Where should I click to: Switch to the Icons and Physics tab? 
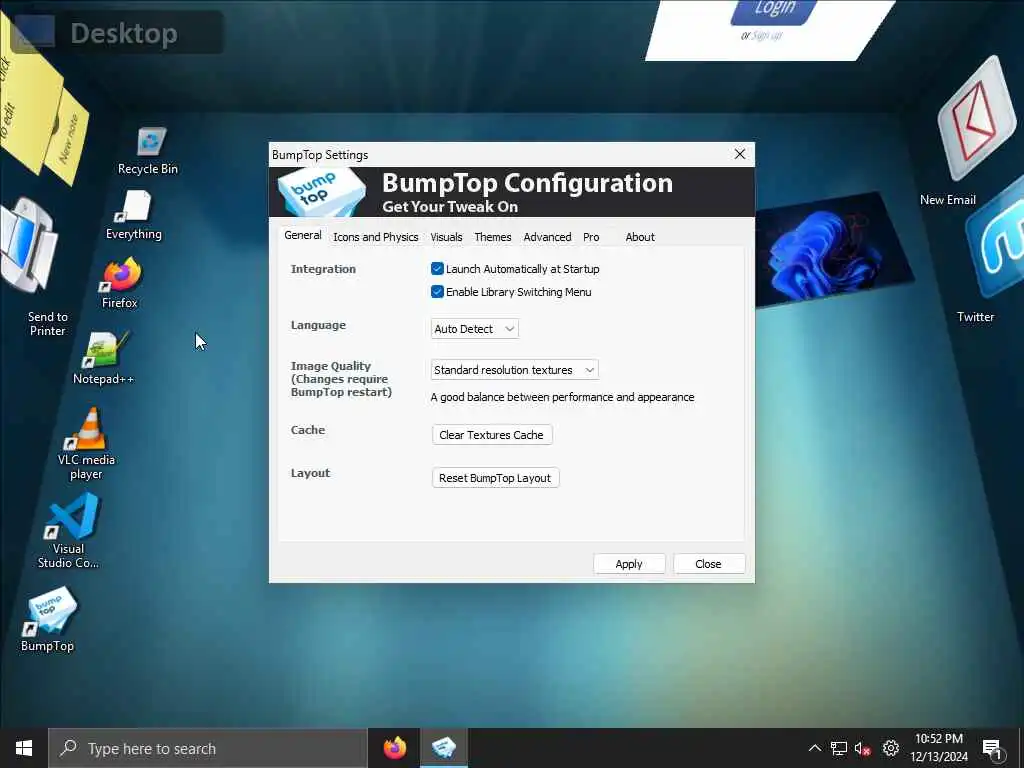(x=376, y=237)
